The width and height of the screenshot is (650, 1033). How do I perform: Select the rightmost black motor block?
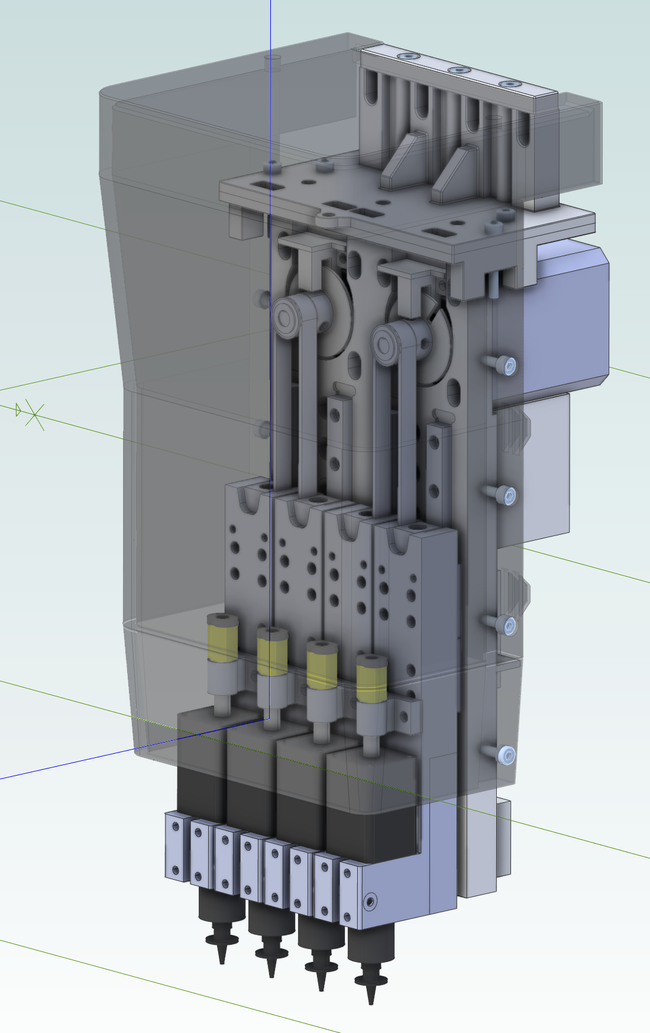(x=372, y=807)
